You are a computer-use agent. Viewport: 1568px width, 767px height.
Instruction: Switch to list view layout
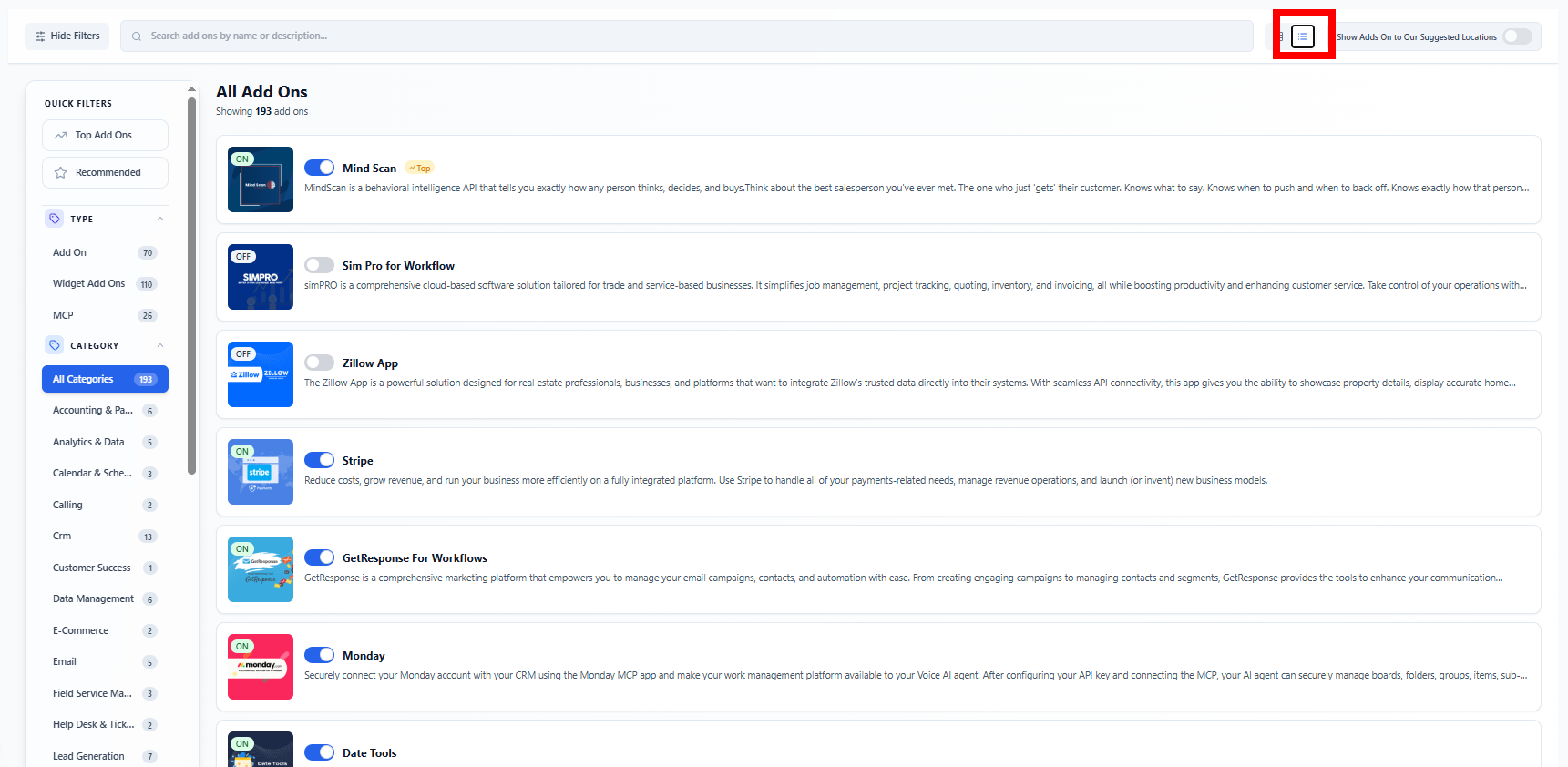pyautogui.click(x=1303, y=36)
